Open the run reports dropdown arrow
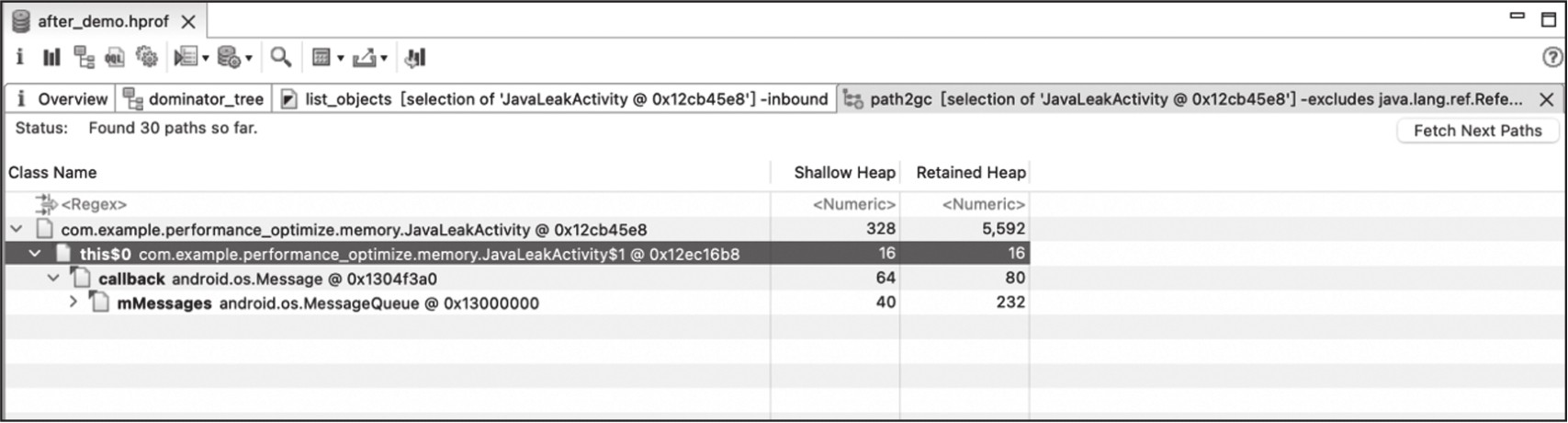Image resolution: width=1568 pixels, height=423 pixels. click(x=206, y=59)
